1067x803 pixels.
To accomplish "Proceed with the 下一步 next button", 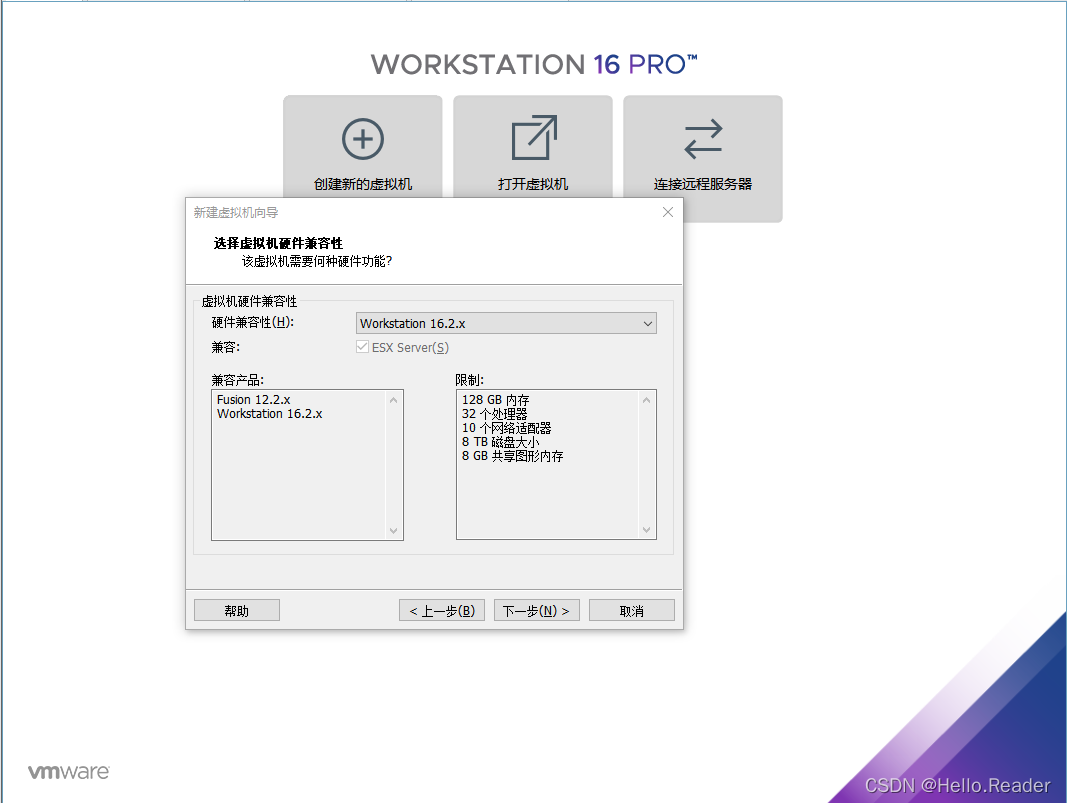I will pyautogui.click(x=536, y=610).
